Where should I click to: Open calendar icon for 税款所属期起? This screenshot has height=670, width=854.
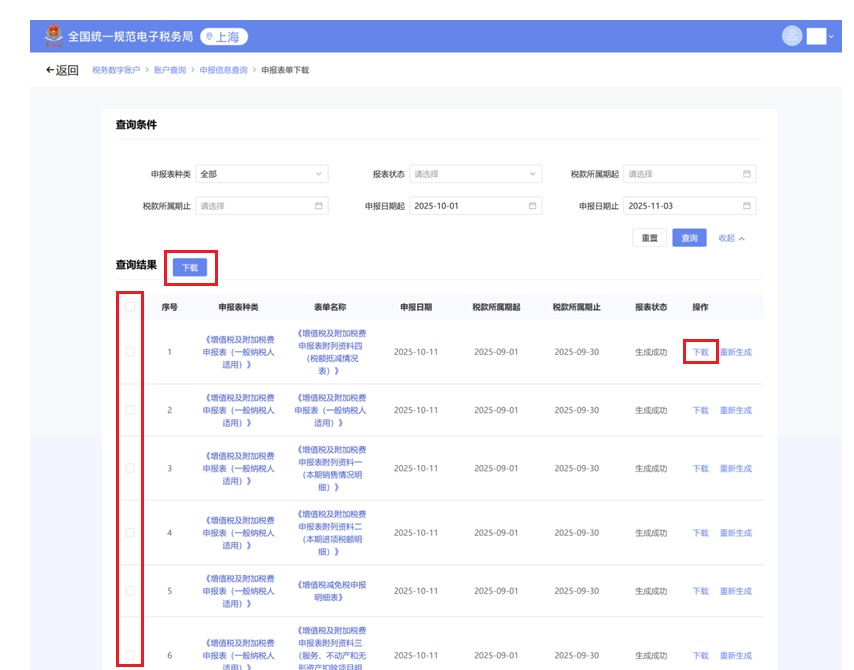(x=746, y=174)
